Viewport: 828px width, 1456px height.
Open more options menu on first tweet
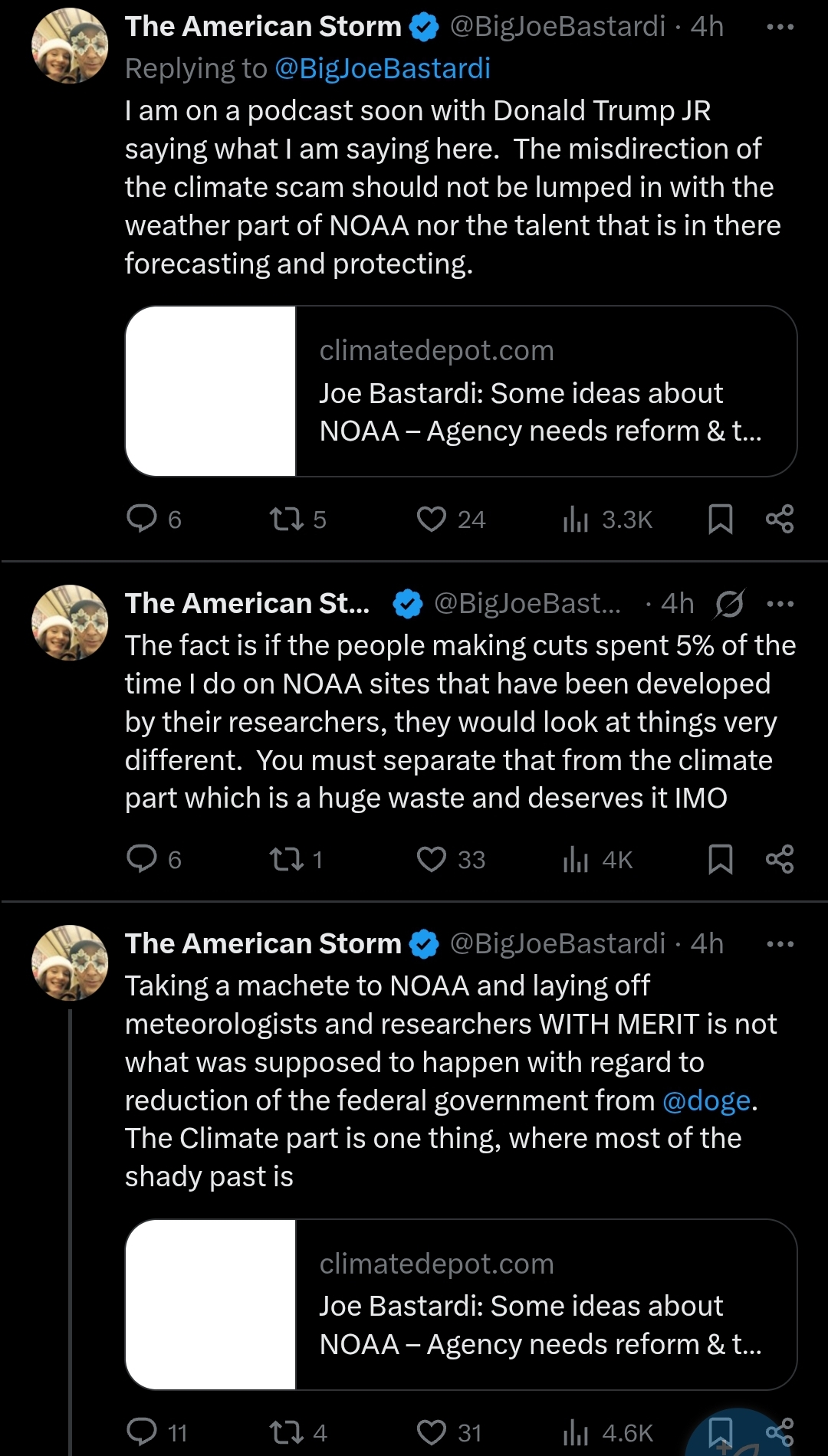click(780, 27)
